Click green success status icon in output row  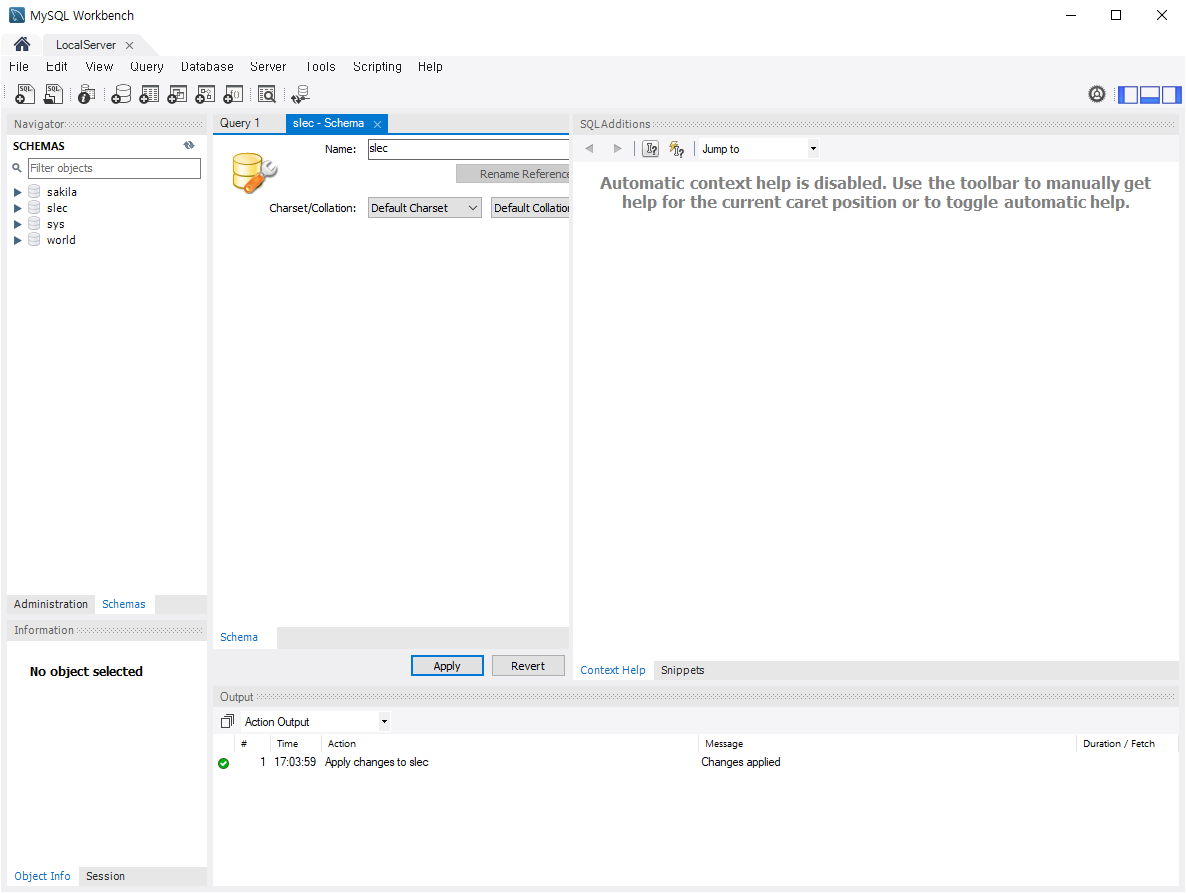coord(223,763)
